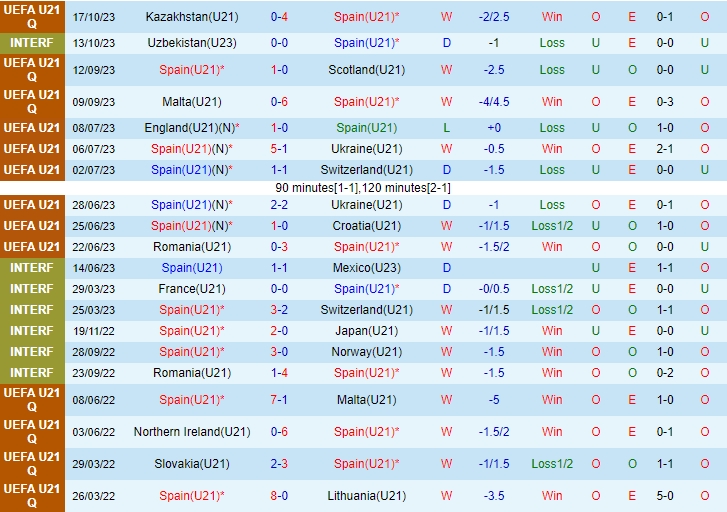The image size is (727, 512).
Task: Open the 5-1 match score link
Action: pyautogui.click(x=280, y=149)
